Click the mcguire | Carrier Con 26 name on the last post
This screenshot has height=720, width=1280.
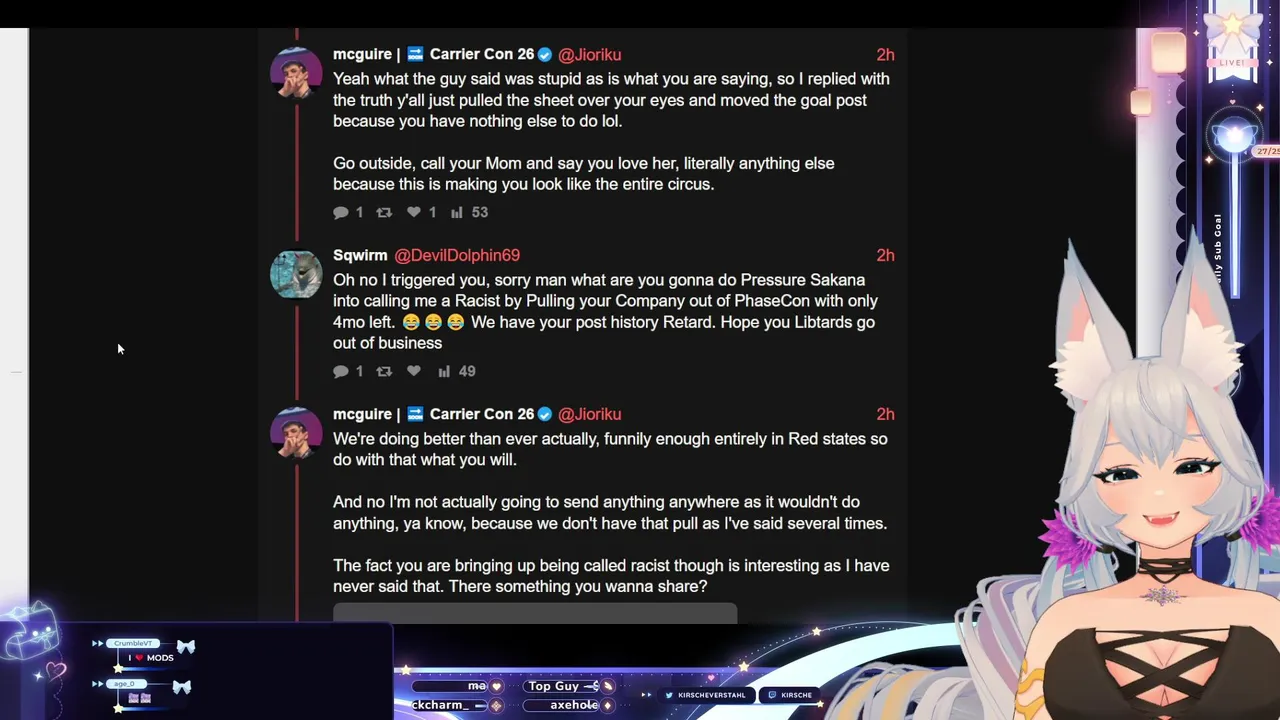click(434, 414)
